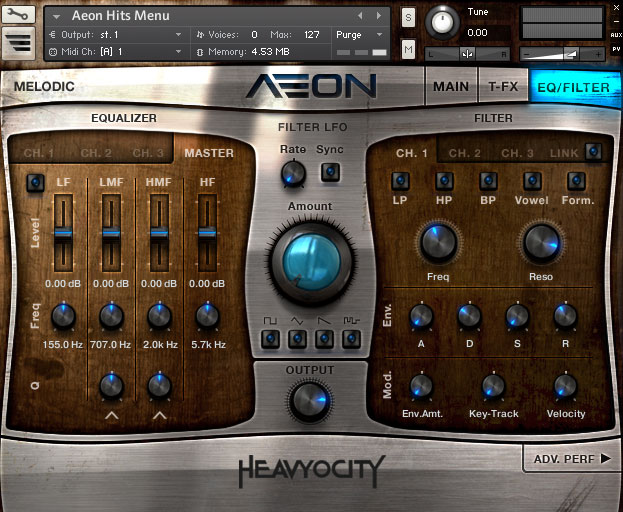
Task: Switch to the MAIN page
Action: coord(451,87)
